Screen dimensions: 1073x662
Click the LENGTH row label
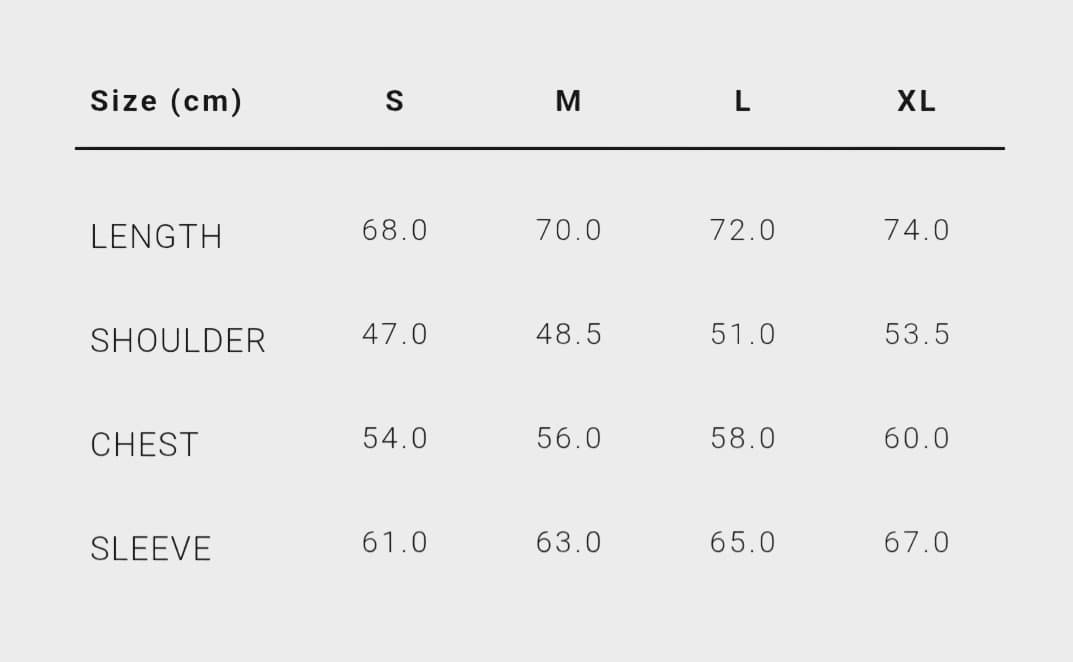(x=156, y=237)
